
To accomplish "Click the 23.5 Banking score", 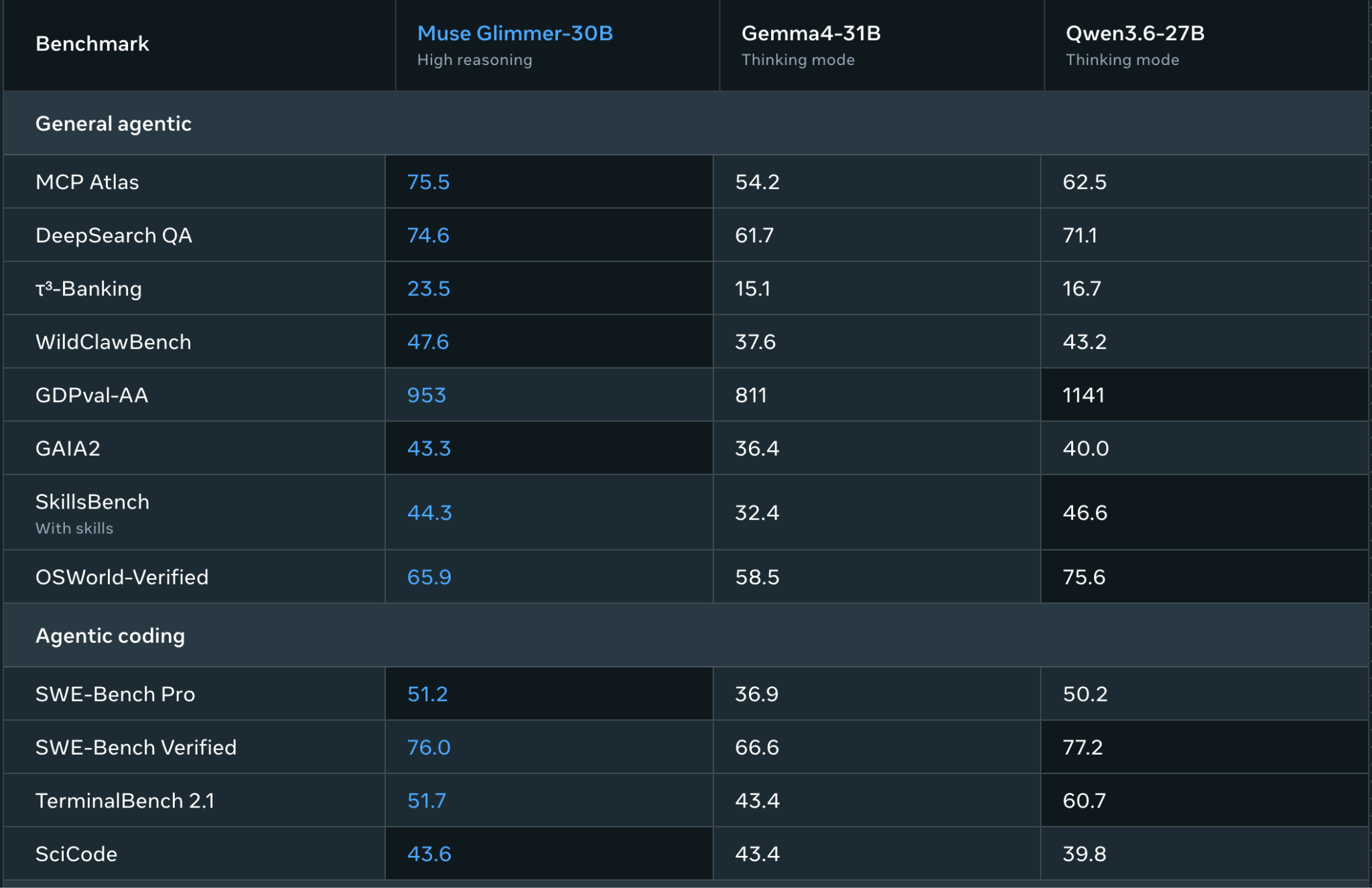I will coord(429,288).
